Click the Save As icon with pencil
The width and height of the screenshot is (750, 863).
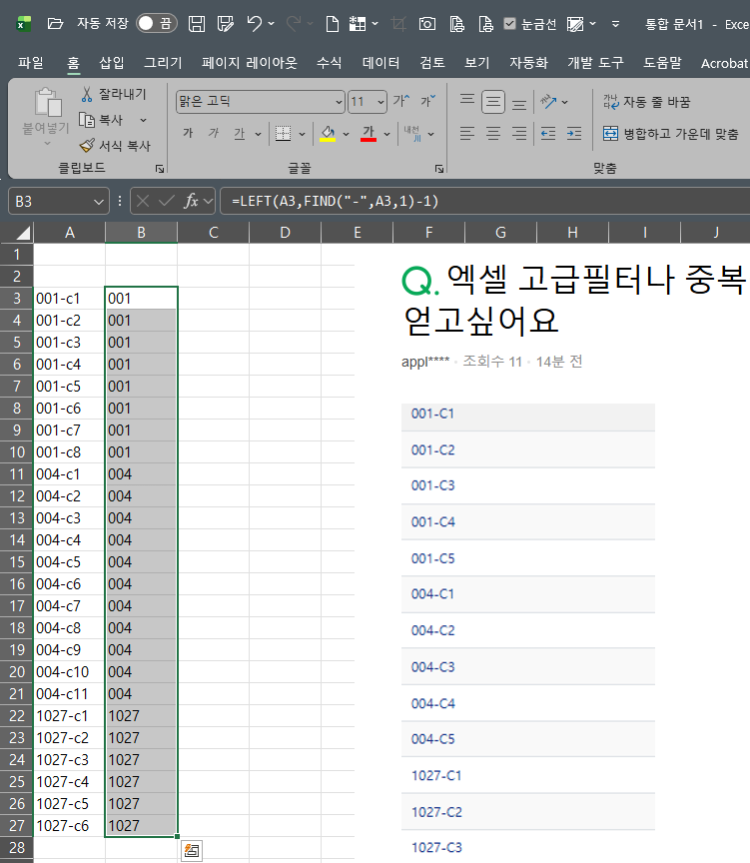coord(226,24)
